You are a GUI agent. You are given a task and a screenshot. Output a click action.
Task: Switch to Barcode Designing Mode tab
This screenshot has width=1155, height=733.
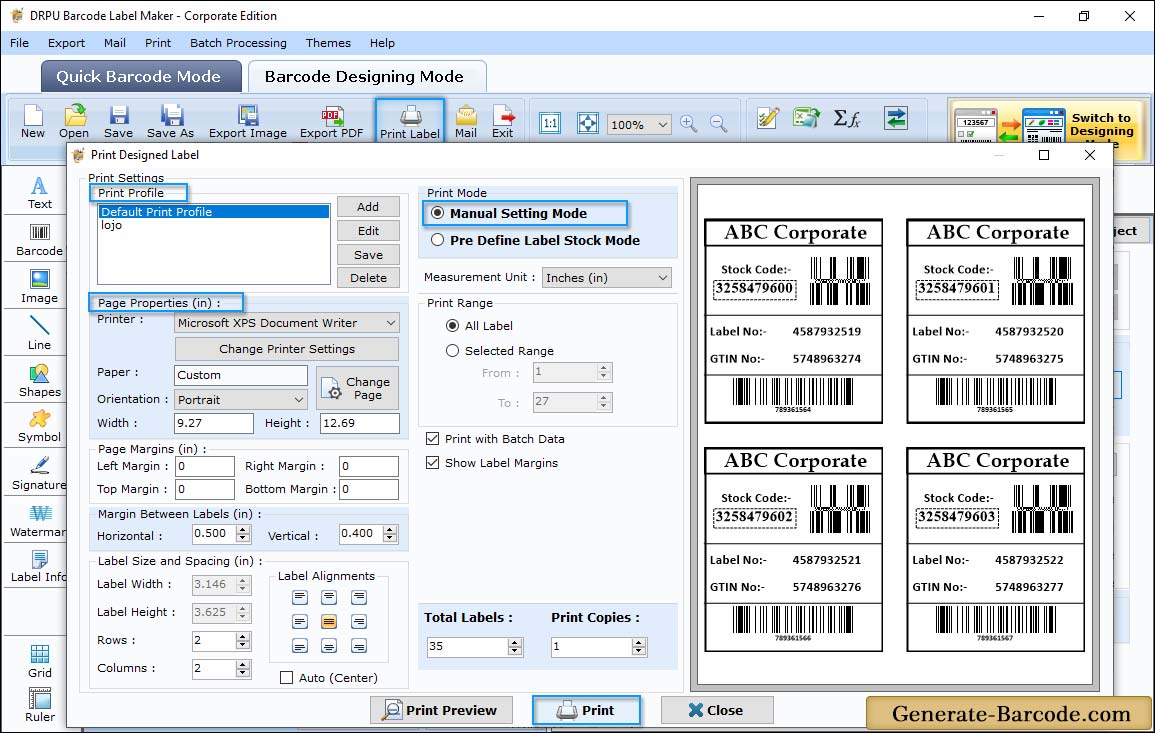coord(366,77)
